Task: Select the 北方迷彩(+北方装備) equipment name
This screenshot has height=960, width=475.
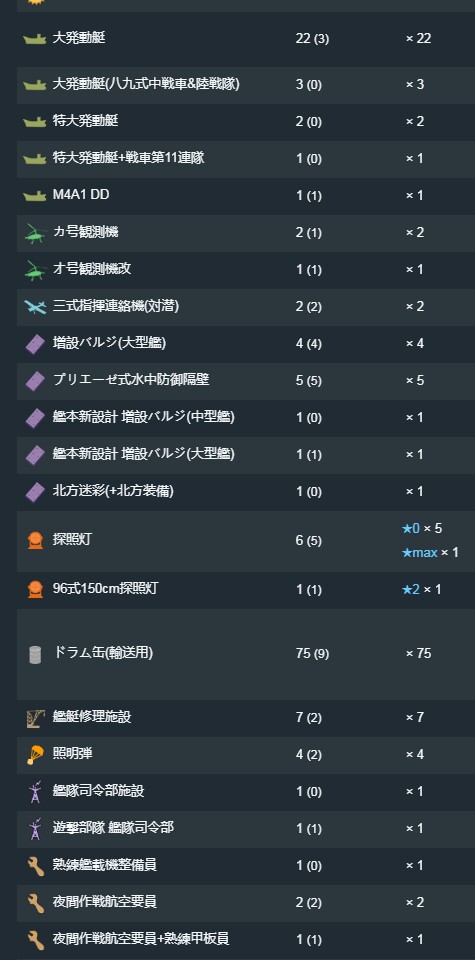Action: pyautogui.click(x=117, y=490)
